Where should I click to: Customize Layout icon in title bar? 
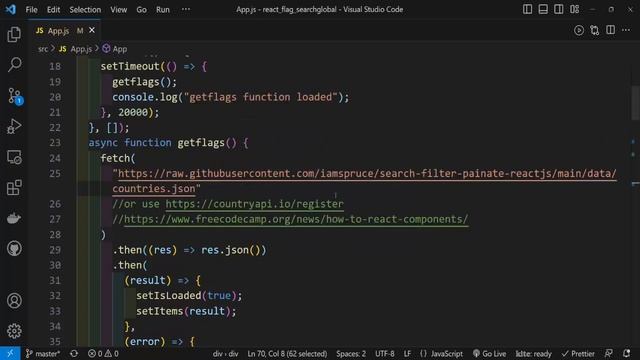coord(575,9)
